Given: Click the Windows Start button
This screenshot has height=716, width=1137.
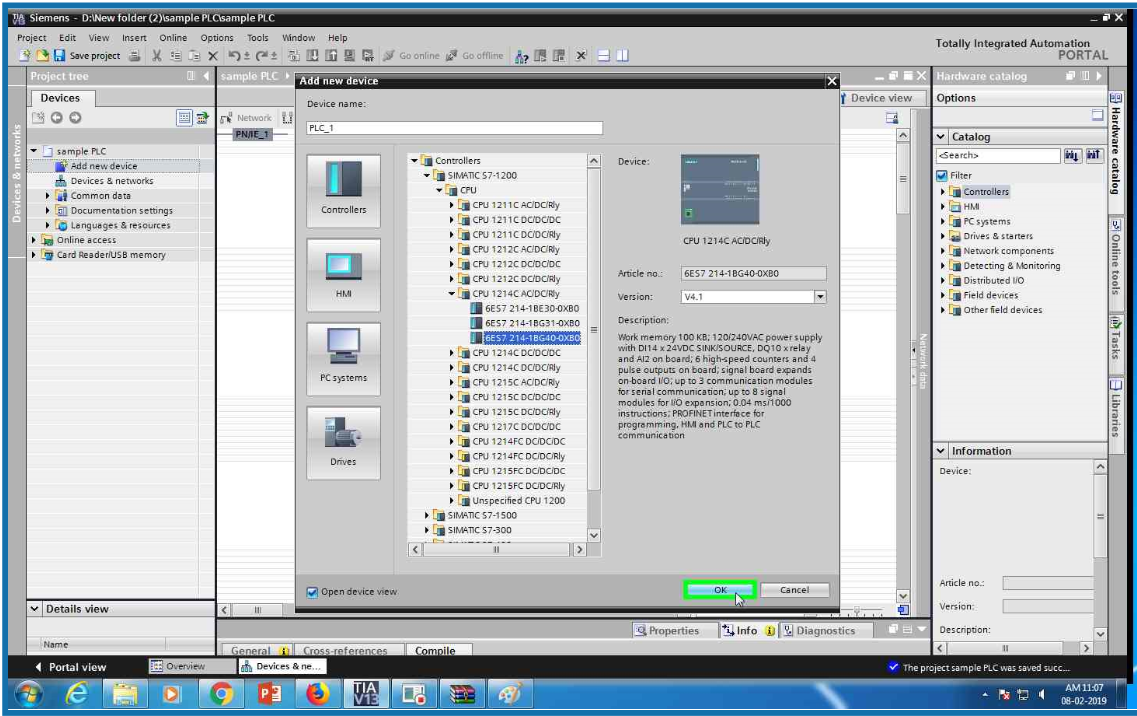Looking at the screenshot, I should 28,694.
